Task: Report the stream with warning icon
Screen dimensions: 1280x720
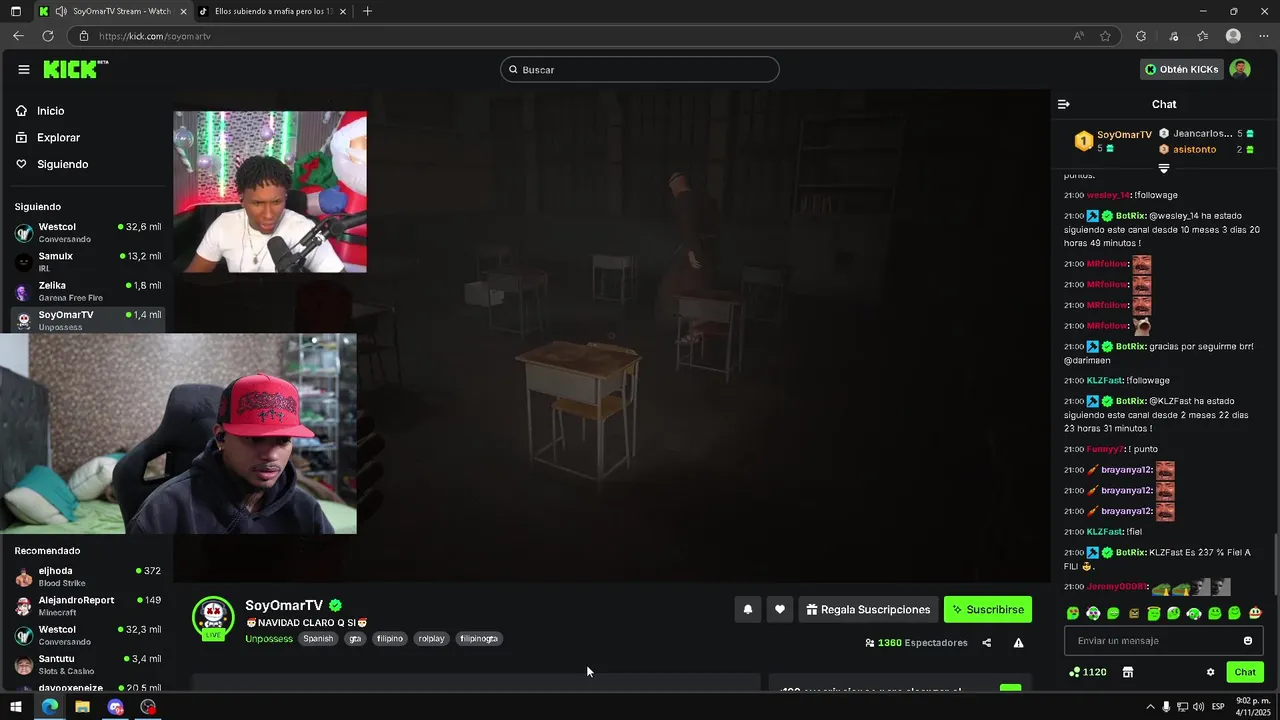Action: pos(1018,643)
